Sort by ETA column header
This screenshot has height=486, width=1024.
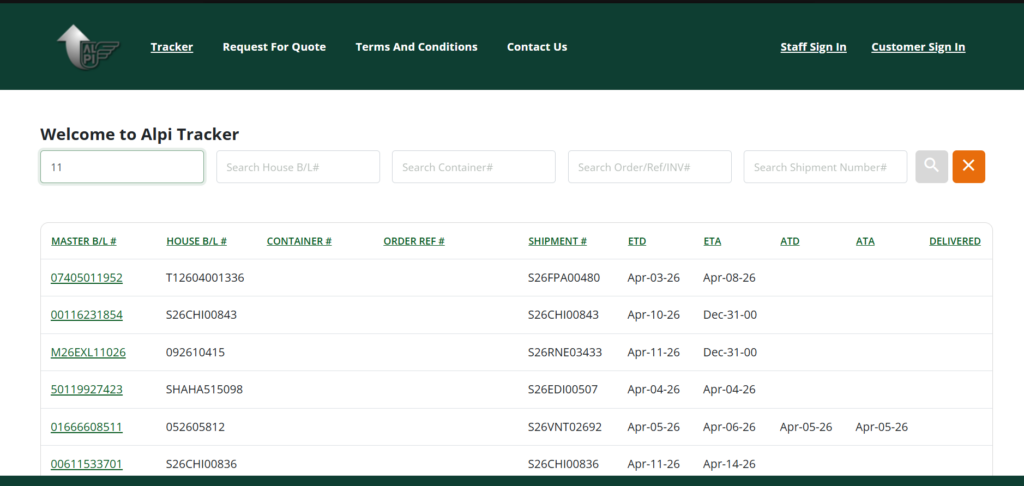pos(712,241)
